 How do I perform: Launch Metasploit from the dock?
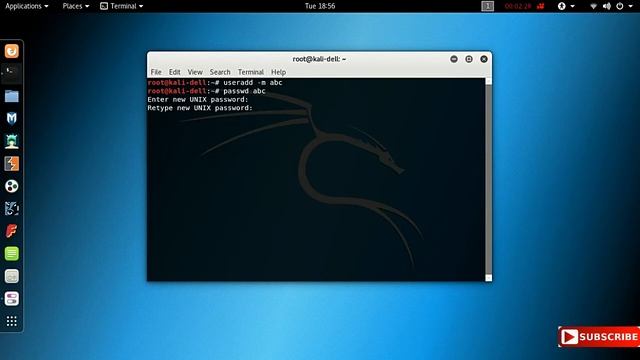coord(11,119)
